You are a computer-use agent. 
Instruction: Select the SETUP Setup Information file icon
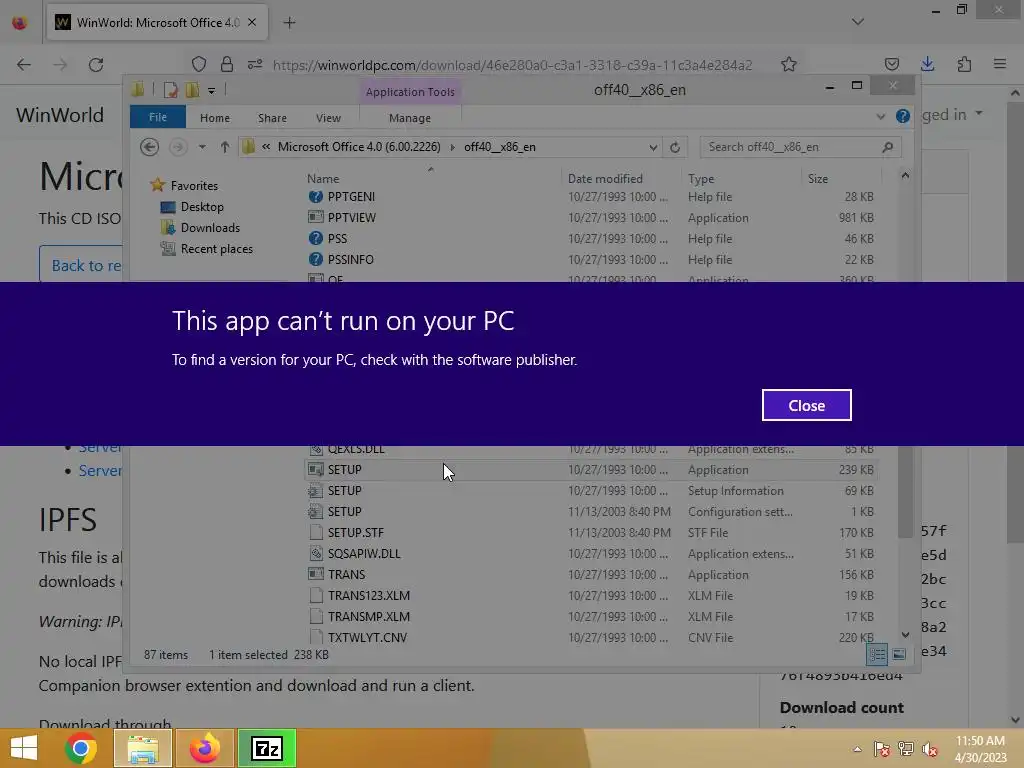pos(315,490)
